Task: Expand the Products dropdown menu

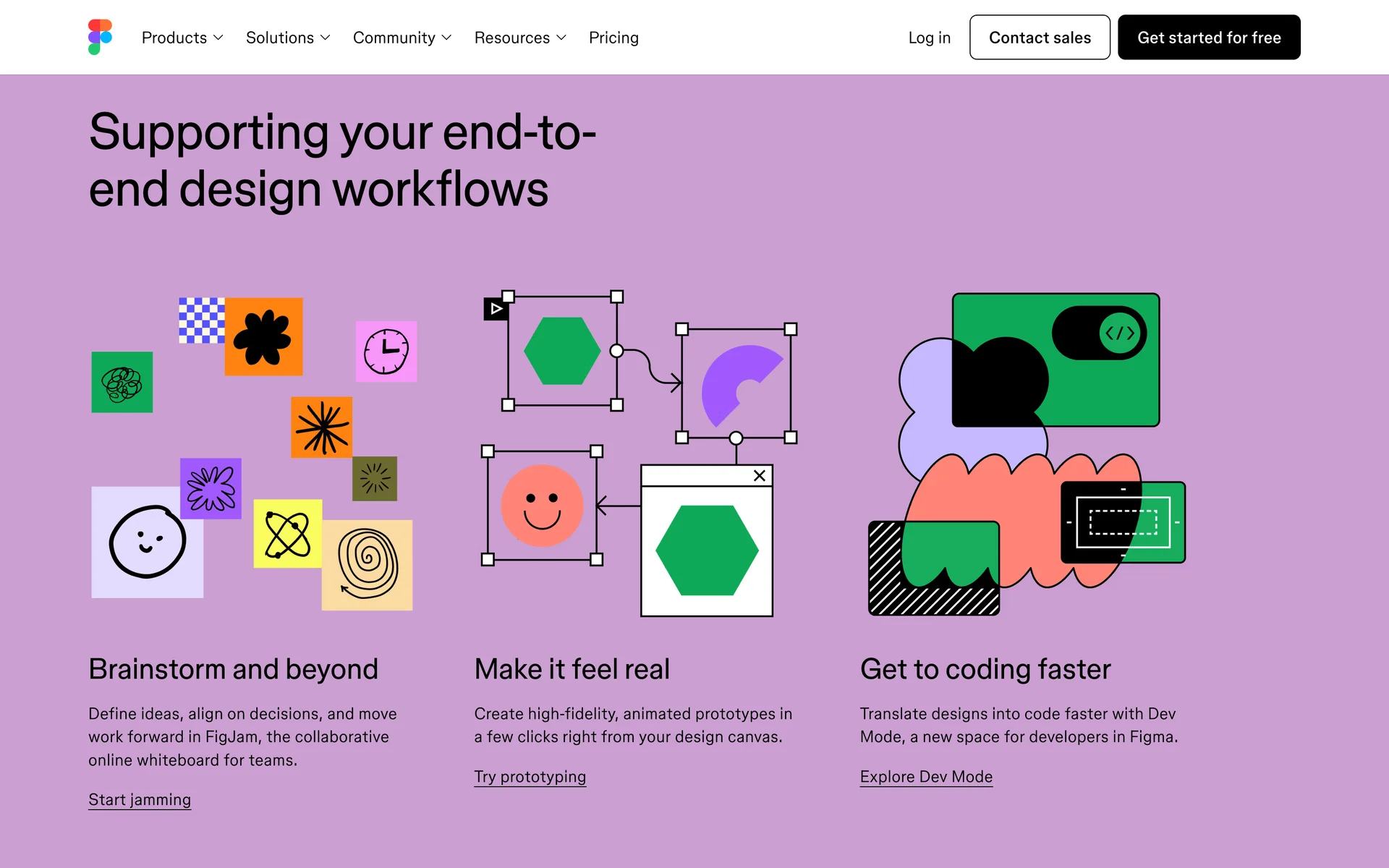Action: pyautogui.click(x=182, y=38)
